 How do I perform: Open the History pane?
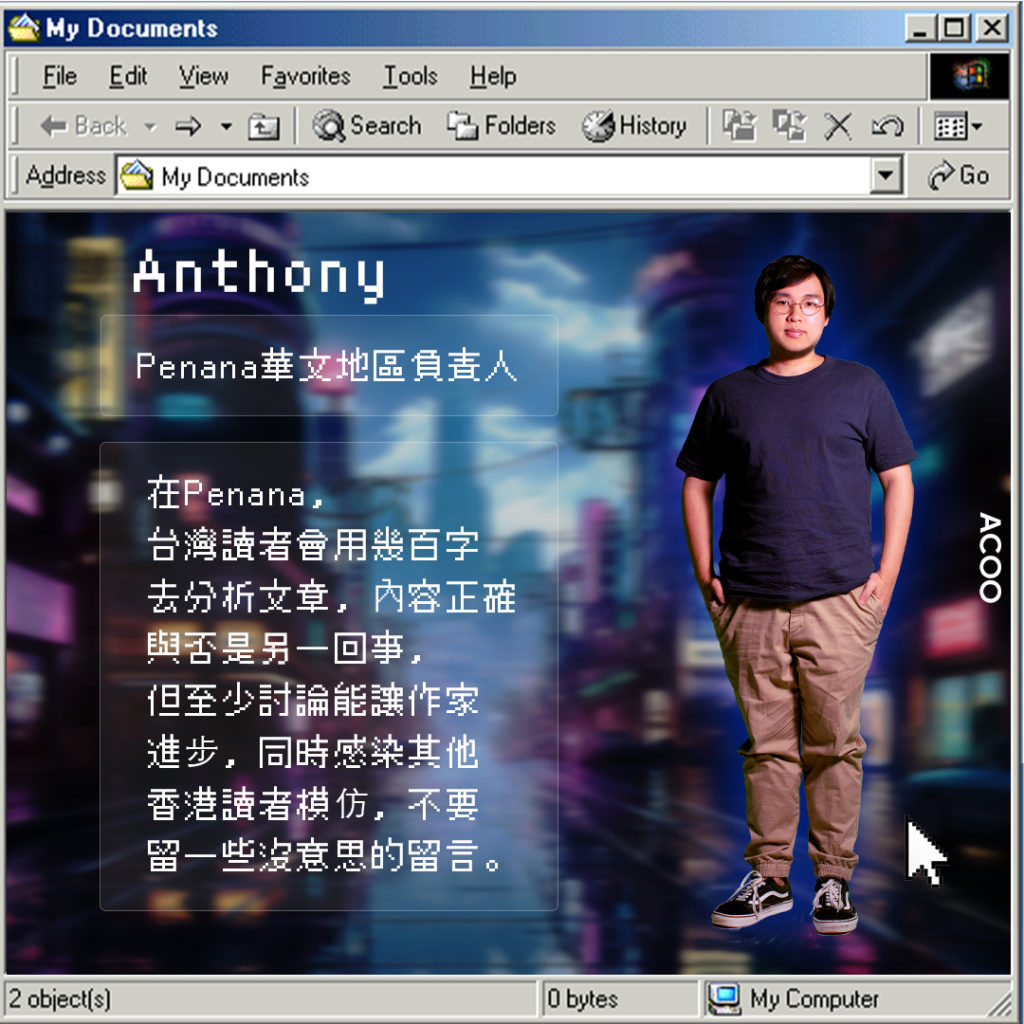[x=634, y=126]
